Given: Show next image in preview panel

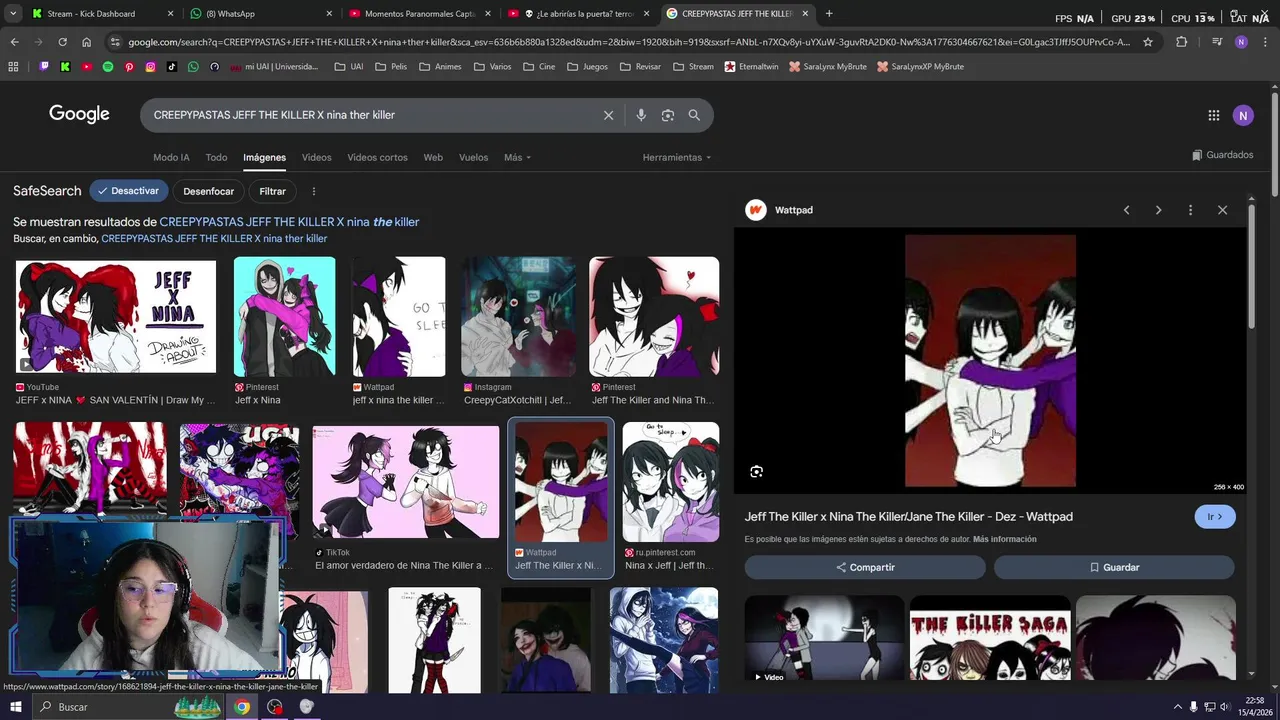Looking at the screenshot, I should pyautogui.click(x=1158, y=210).
